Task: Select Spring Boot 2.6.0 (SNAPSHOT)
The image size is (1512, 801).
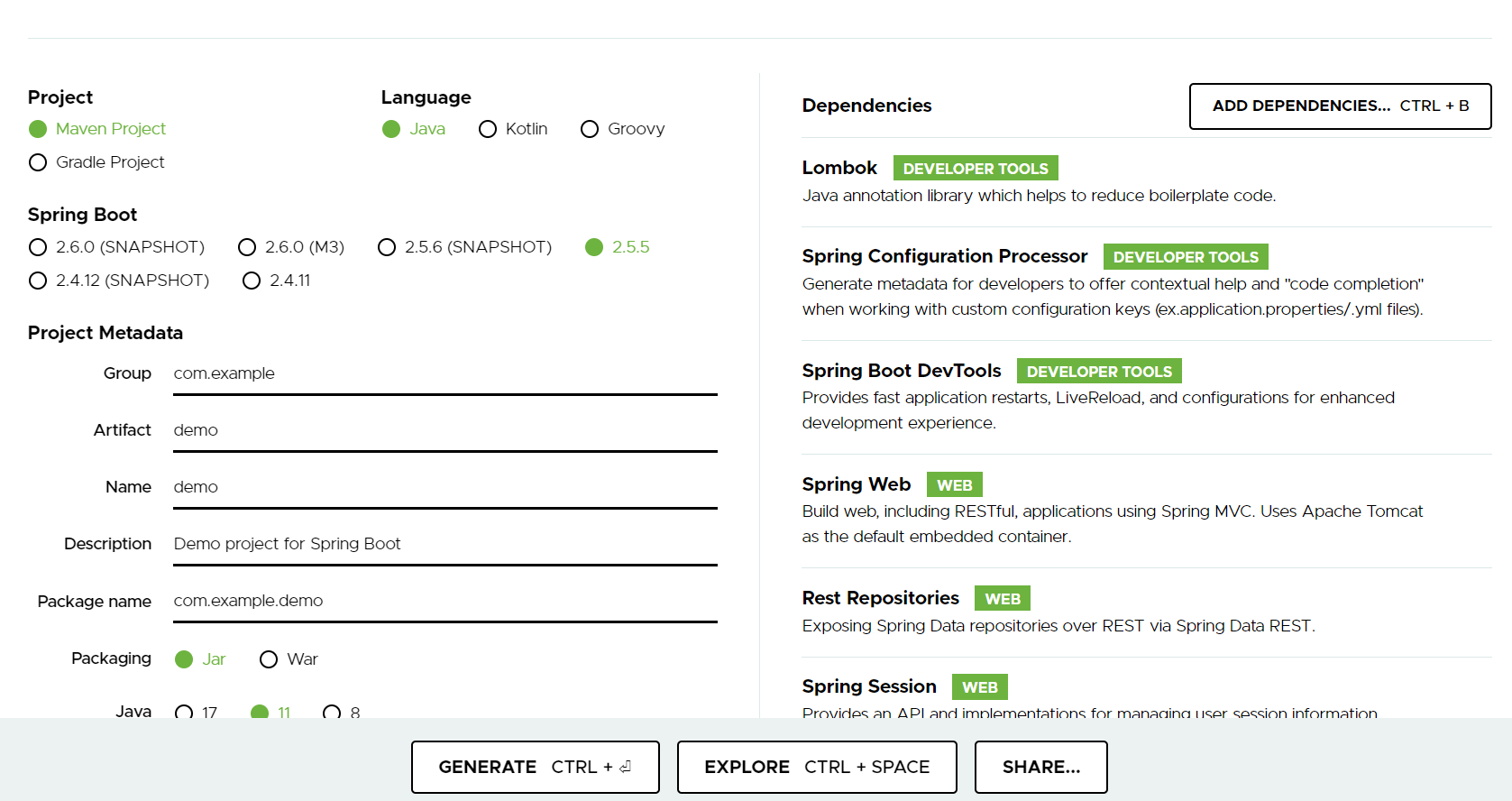Action: (116, 247)
